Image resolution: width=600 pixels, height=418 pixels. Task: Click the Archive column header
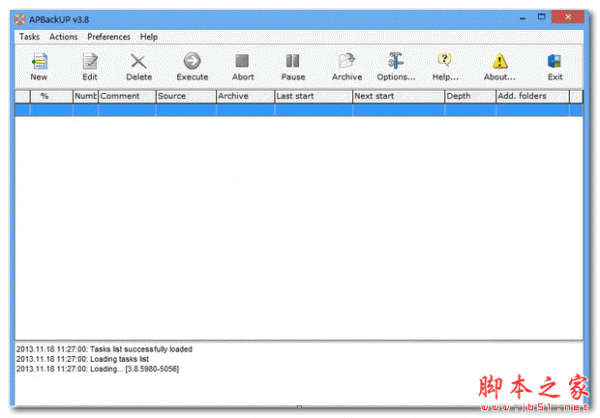(x=245, y=96)
